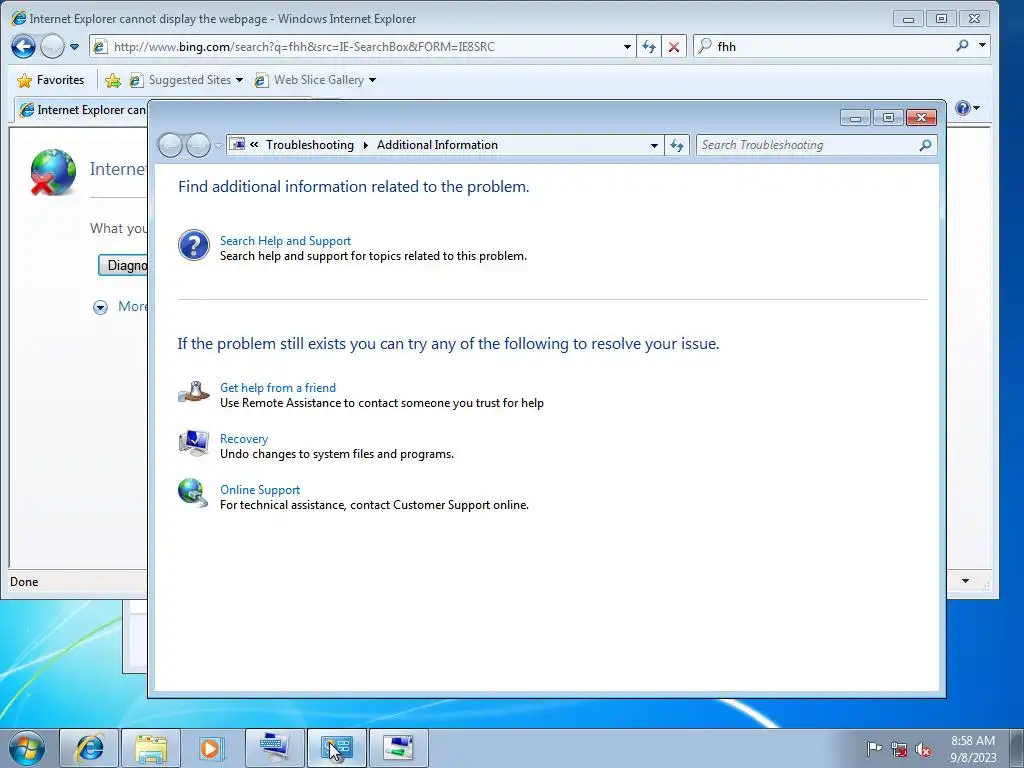Screen dimensions: 1024x768
Task: Click the globe error icon on IE page
Action: point(52,172)
